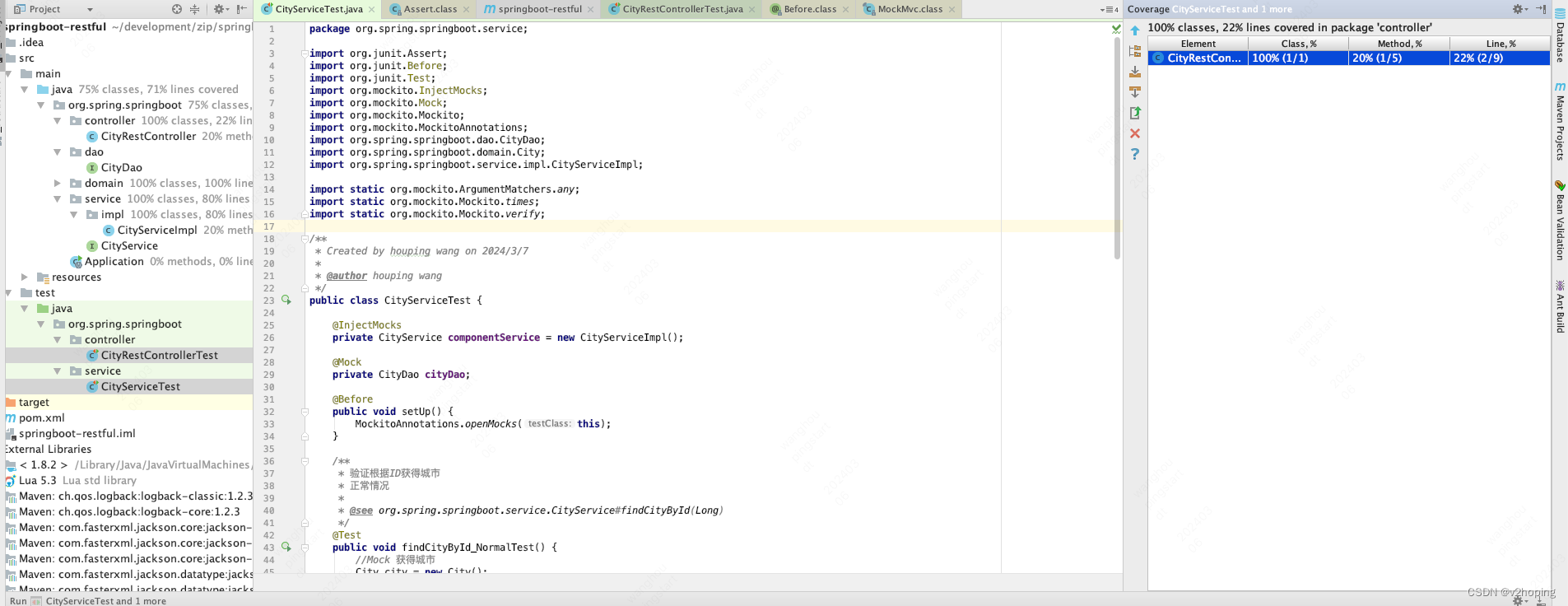Open the Database tool window on right sidebar

(1560, 35)
